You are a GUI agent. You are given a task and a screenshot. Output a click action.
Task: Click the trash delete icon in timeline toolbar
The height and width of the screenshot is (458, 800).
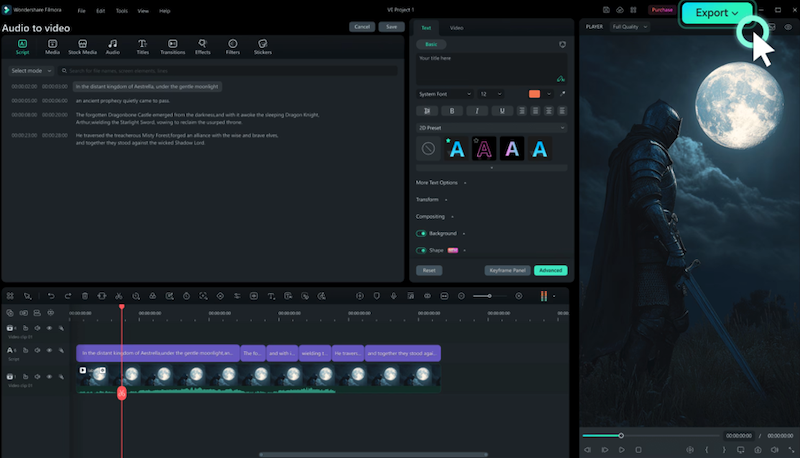coord(85,296)
